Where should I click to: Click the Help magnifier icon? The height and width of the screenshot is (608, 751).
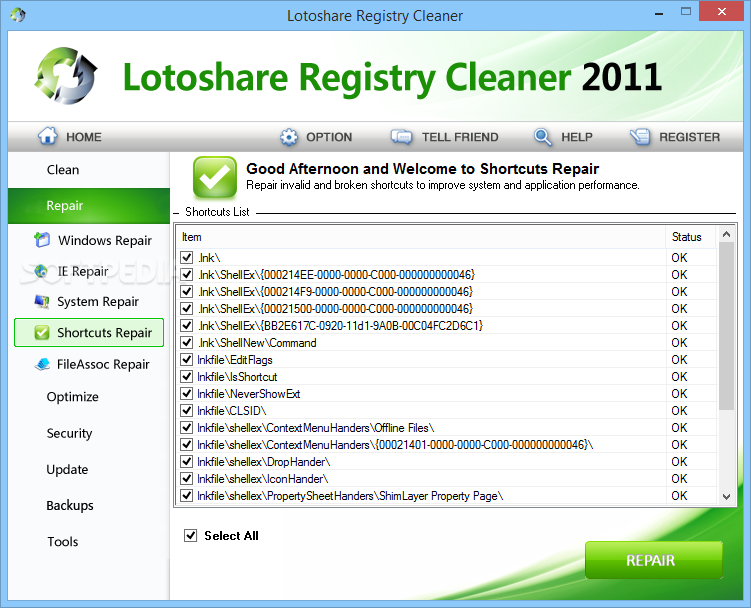(543, 137)
